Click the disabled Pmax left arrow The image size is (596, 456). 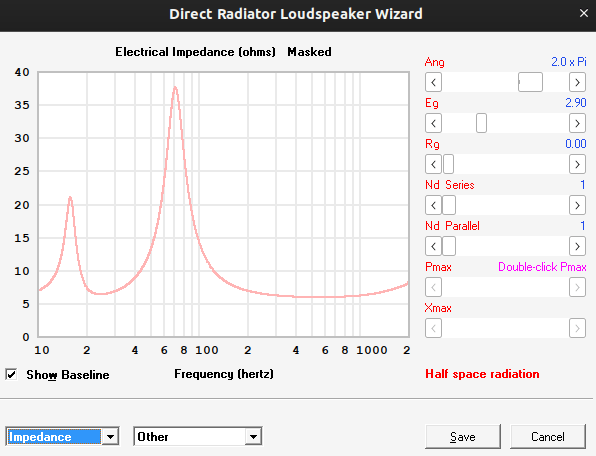(433, 287)
